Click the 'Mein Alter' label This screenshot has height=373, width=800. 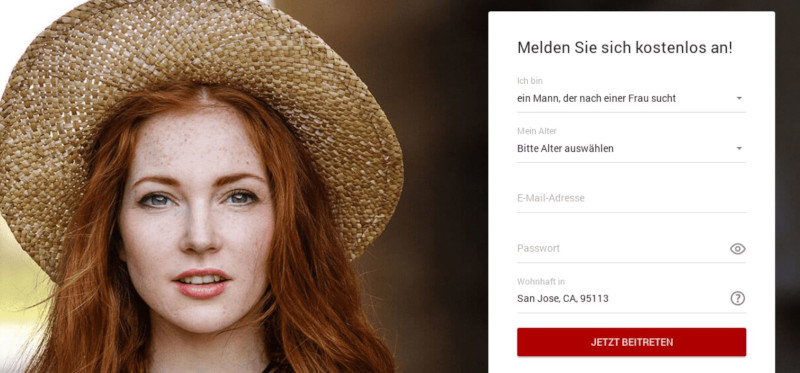[x=537, y=131]
